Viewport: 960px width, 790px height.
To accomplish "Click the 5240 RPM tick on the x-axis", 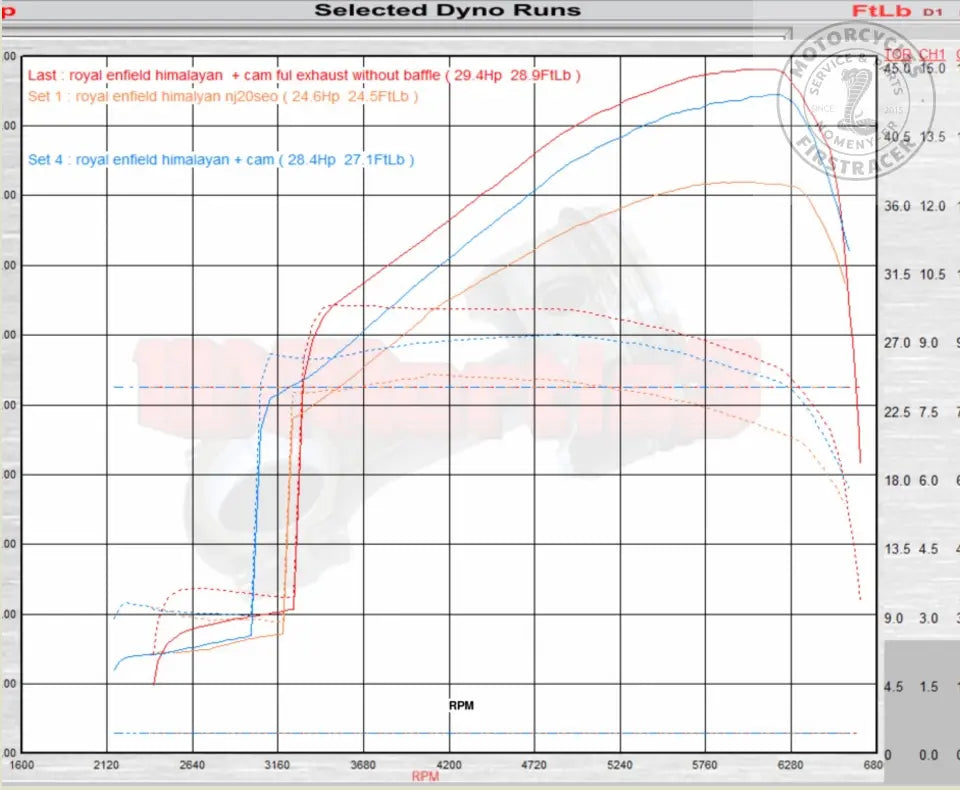I will [620, 765].
